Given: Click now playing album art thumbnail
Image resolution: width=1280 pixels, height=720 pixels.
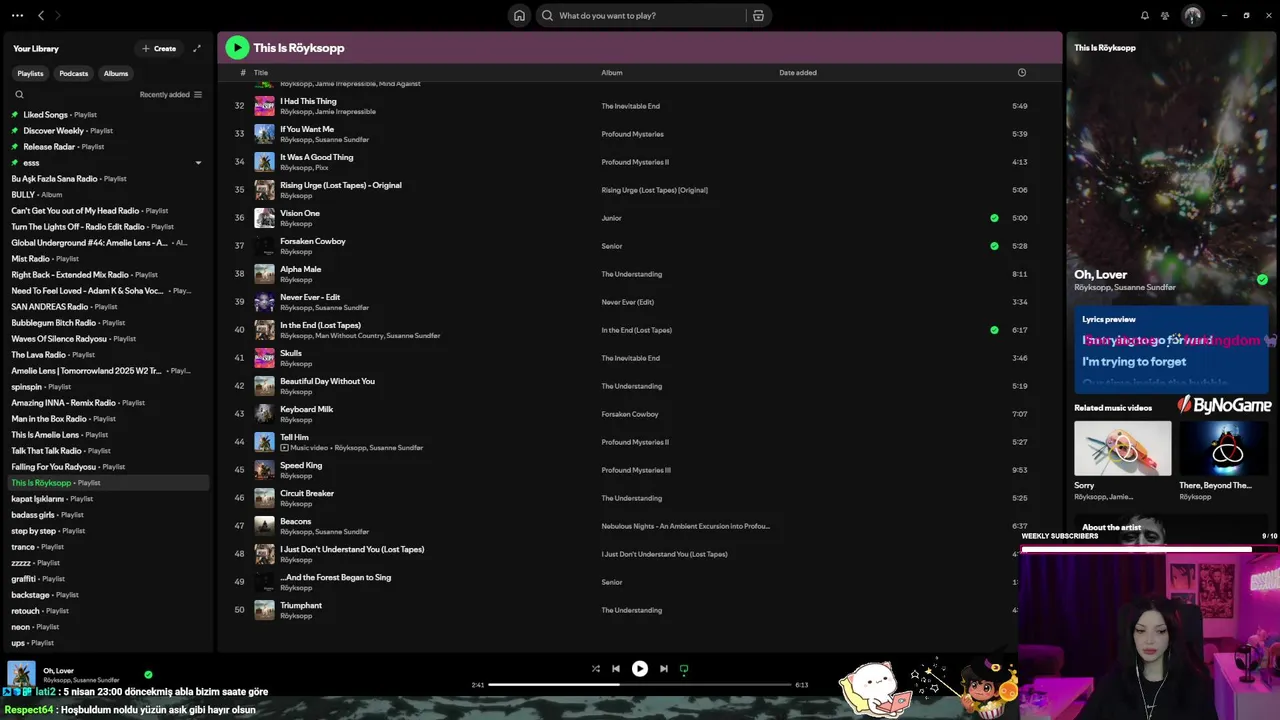Looking at the screenshot, I should (x=21, y=674).
